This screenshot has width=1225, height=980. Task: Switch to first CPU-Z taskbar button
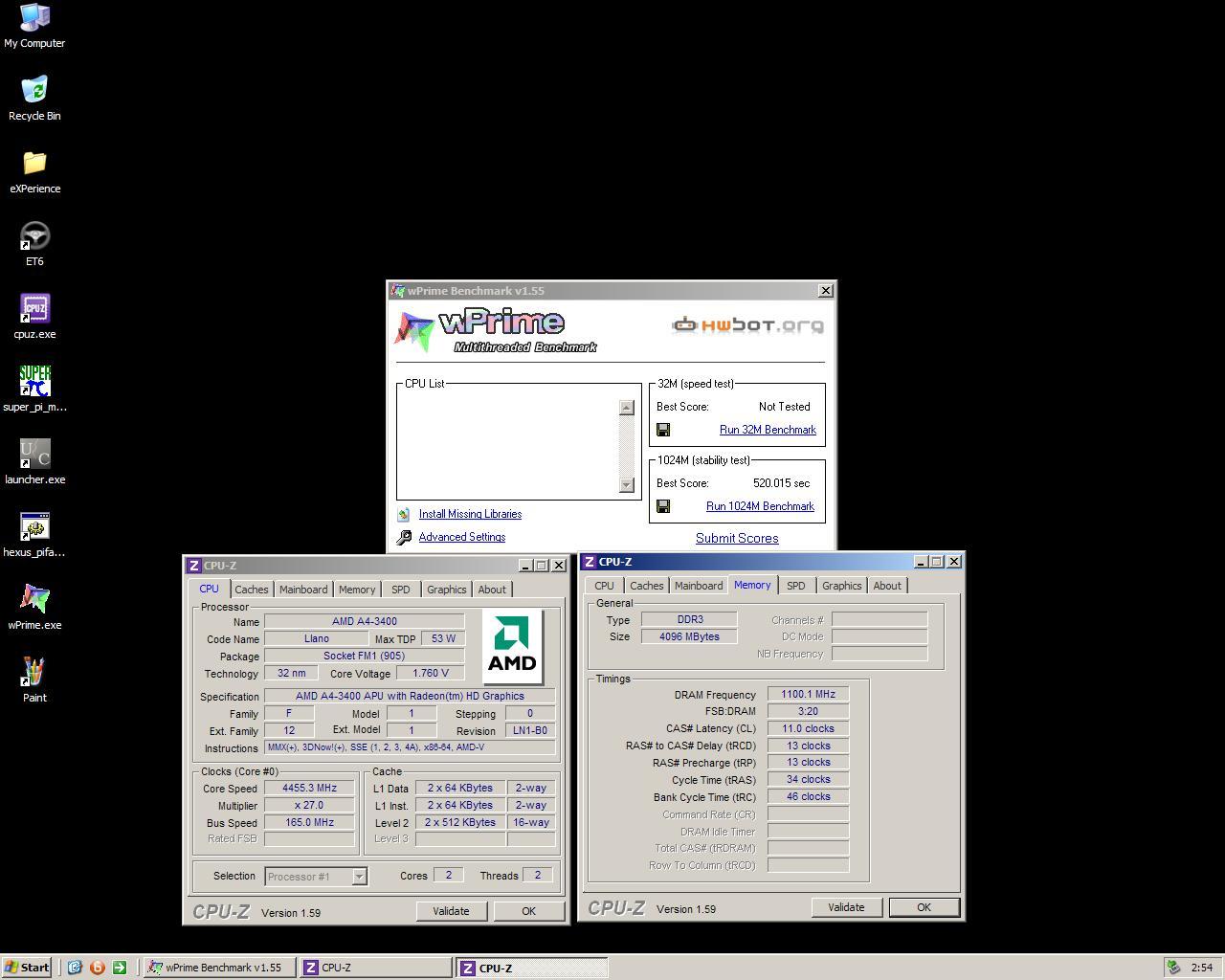click(375, 968)
